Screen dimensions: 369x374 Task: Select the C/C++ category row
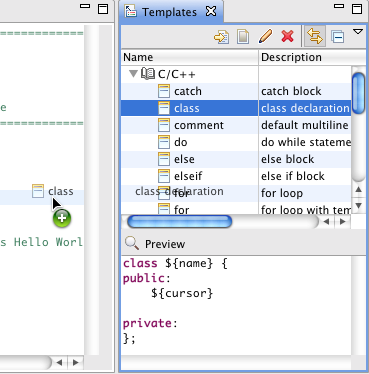[236, 74]
